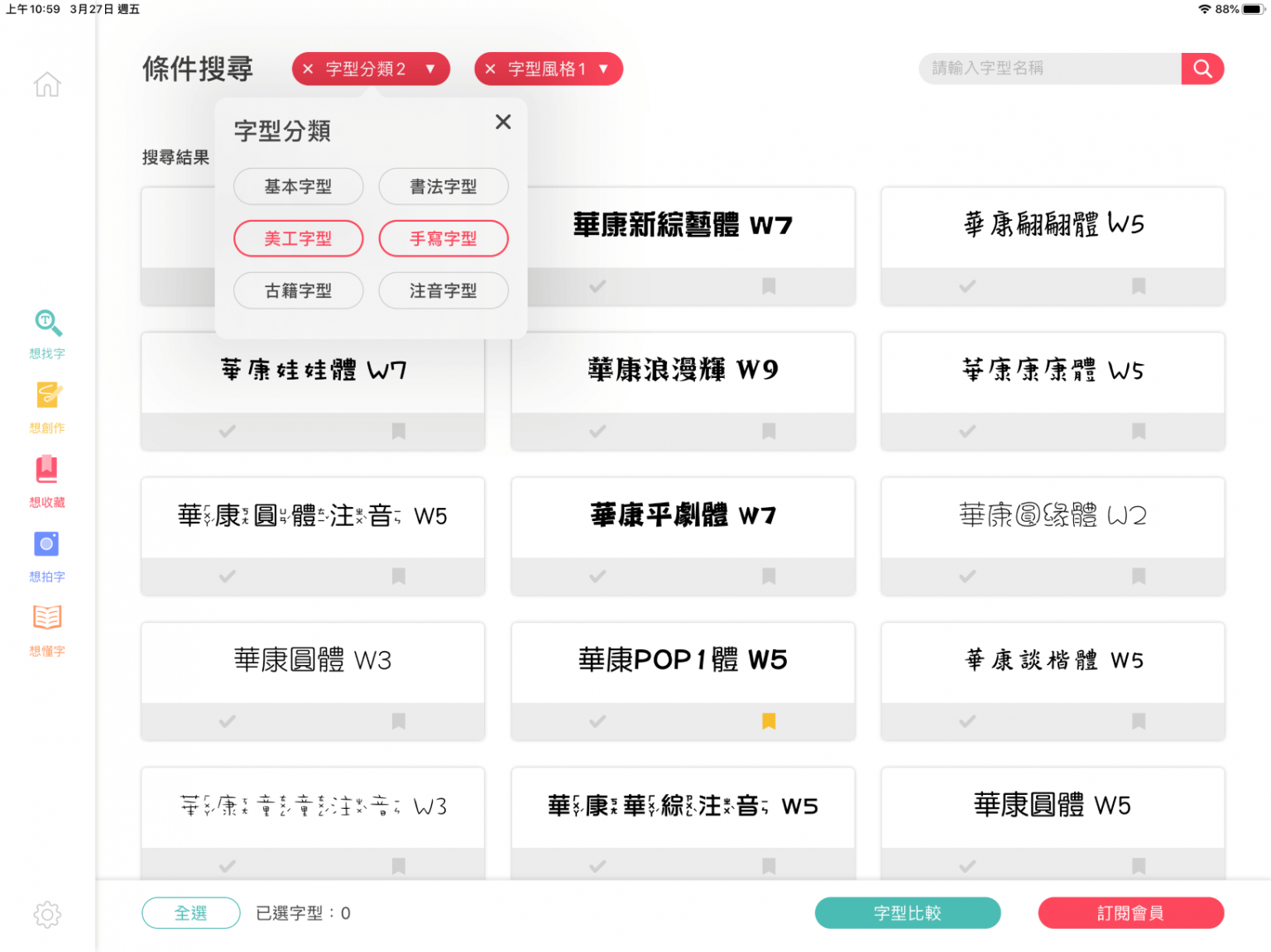Screen dimensions: 1271x952
Task: Bookmark 華康平劇體 W7
Action: pos(769,576)
